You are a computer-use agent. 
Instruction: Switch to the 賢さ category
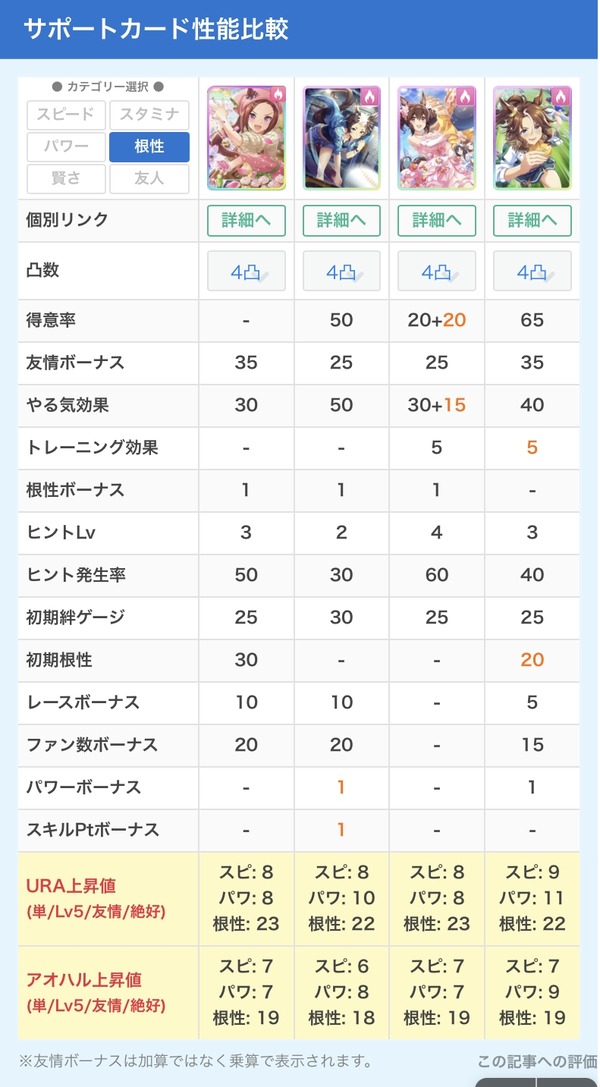coord(67,179)
